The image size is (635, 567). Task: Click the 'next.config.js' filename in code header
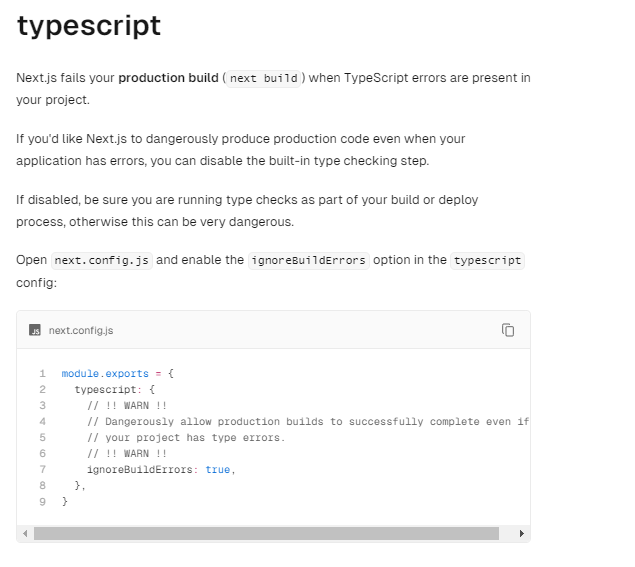coord(81,330)
